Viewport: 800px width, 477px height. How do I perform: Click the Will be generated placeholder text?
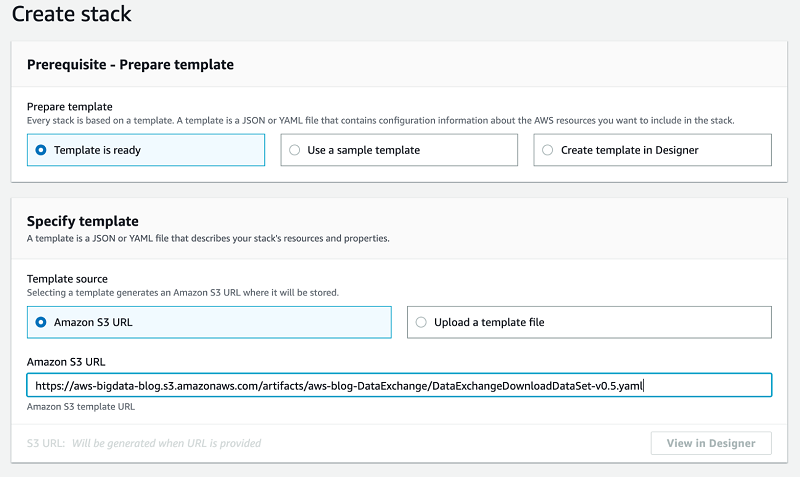(165, 443)
